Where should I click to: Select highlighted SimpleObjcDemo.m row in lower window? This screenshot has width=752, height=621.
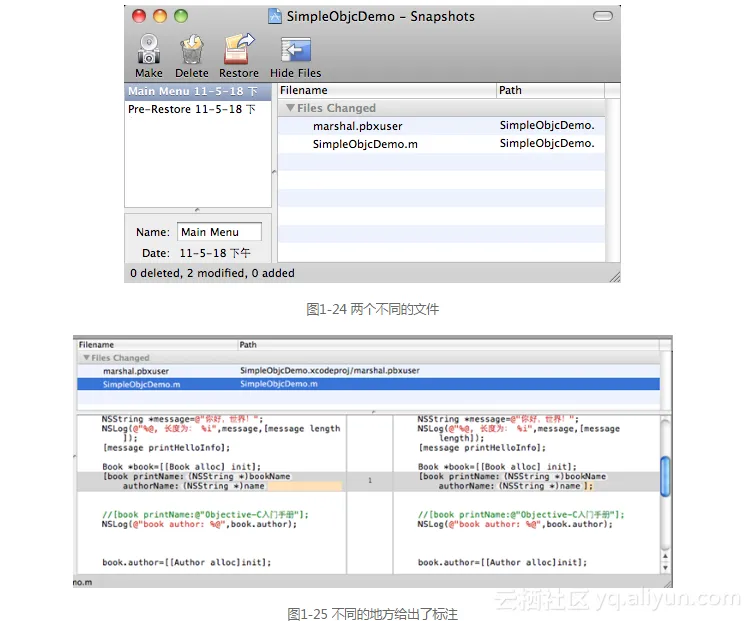pos(368,384)
